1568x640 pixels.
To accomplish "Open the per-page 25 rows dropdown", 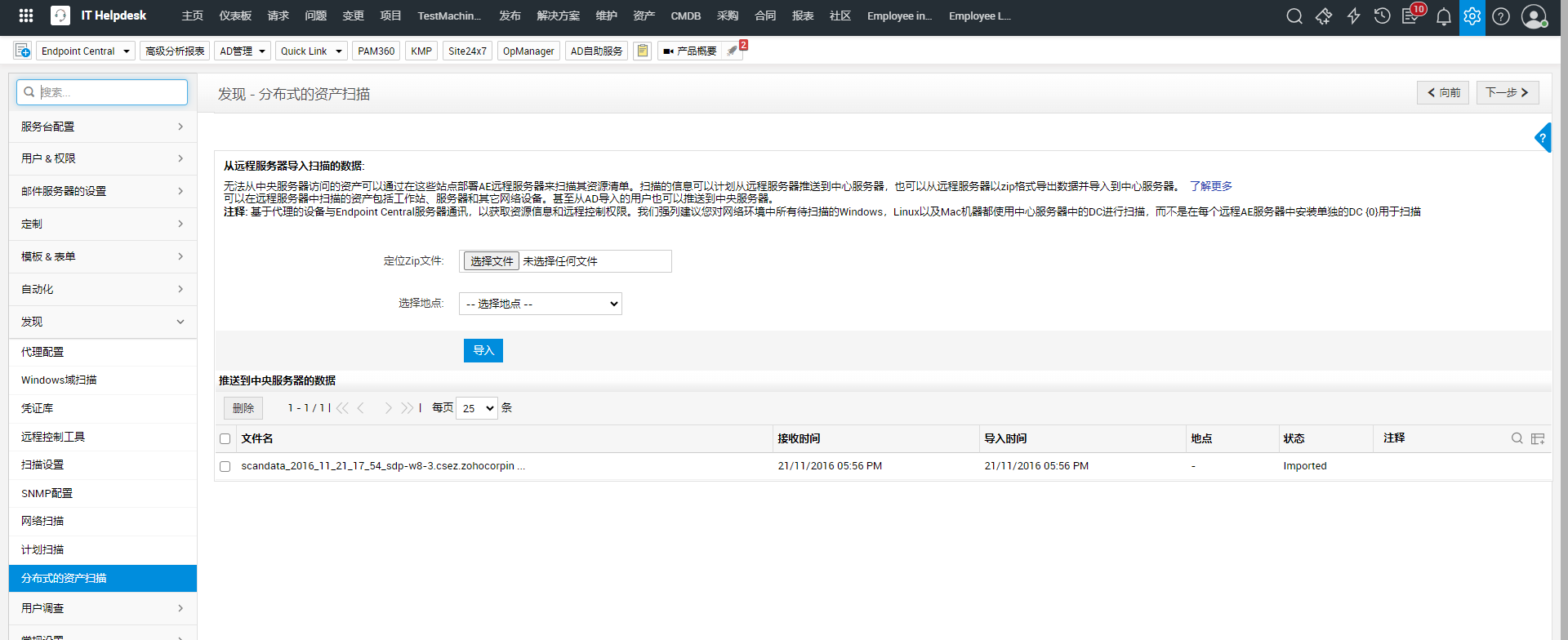I will click(477, 408).
